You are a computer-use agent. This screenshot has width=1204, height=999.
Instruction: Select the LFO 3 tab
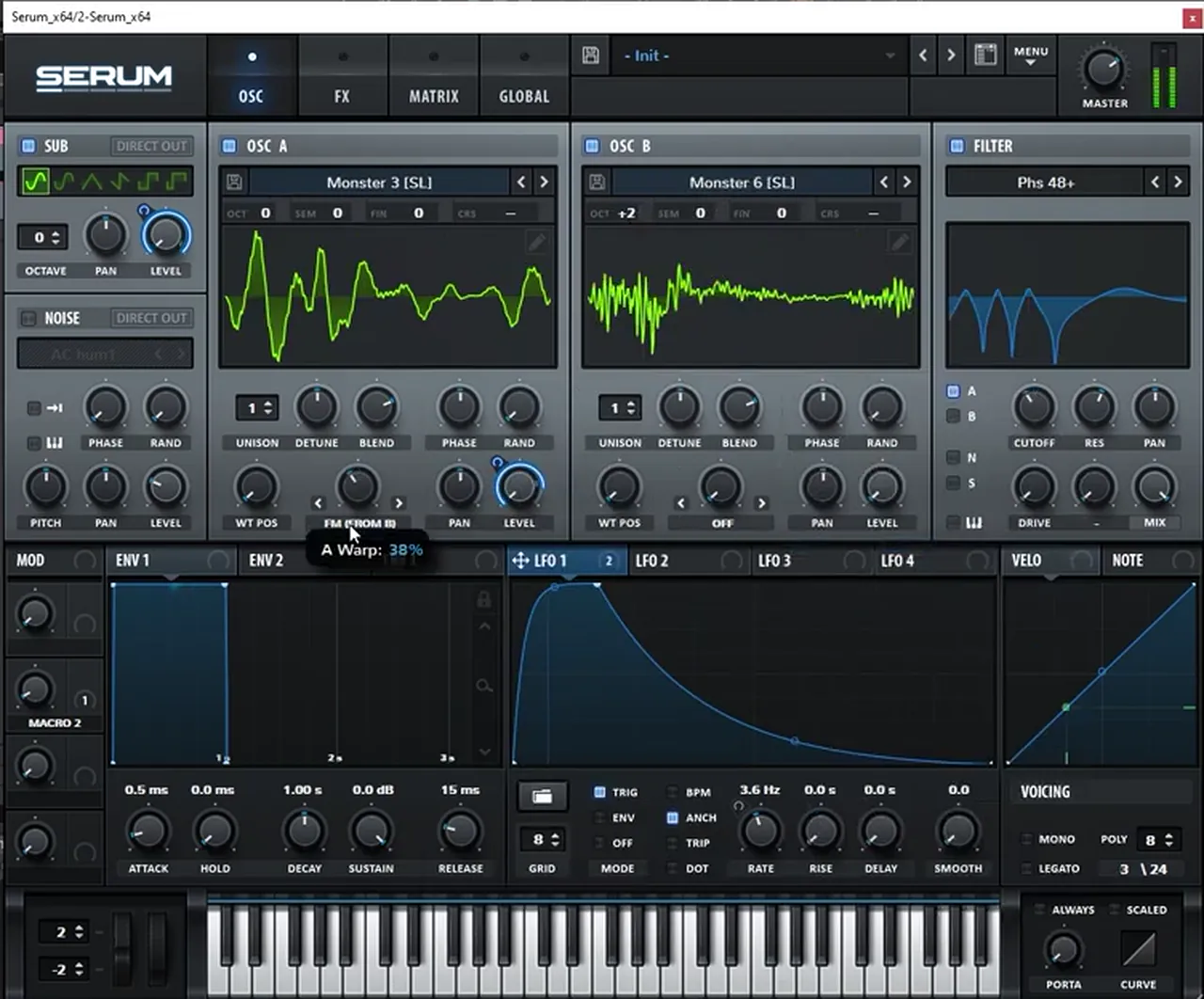(x=775, y=561)
